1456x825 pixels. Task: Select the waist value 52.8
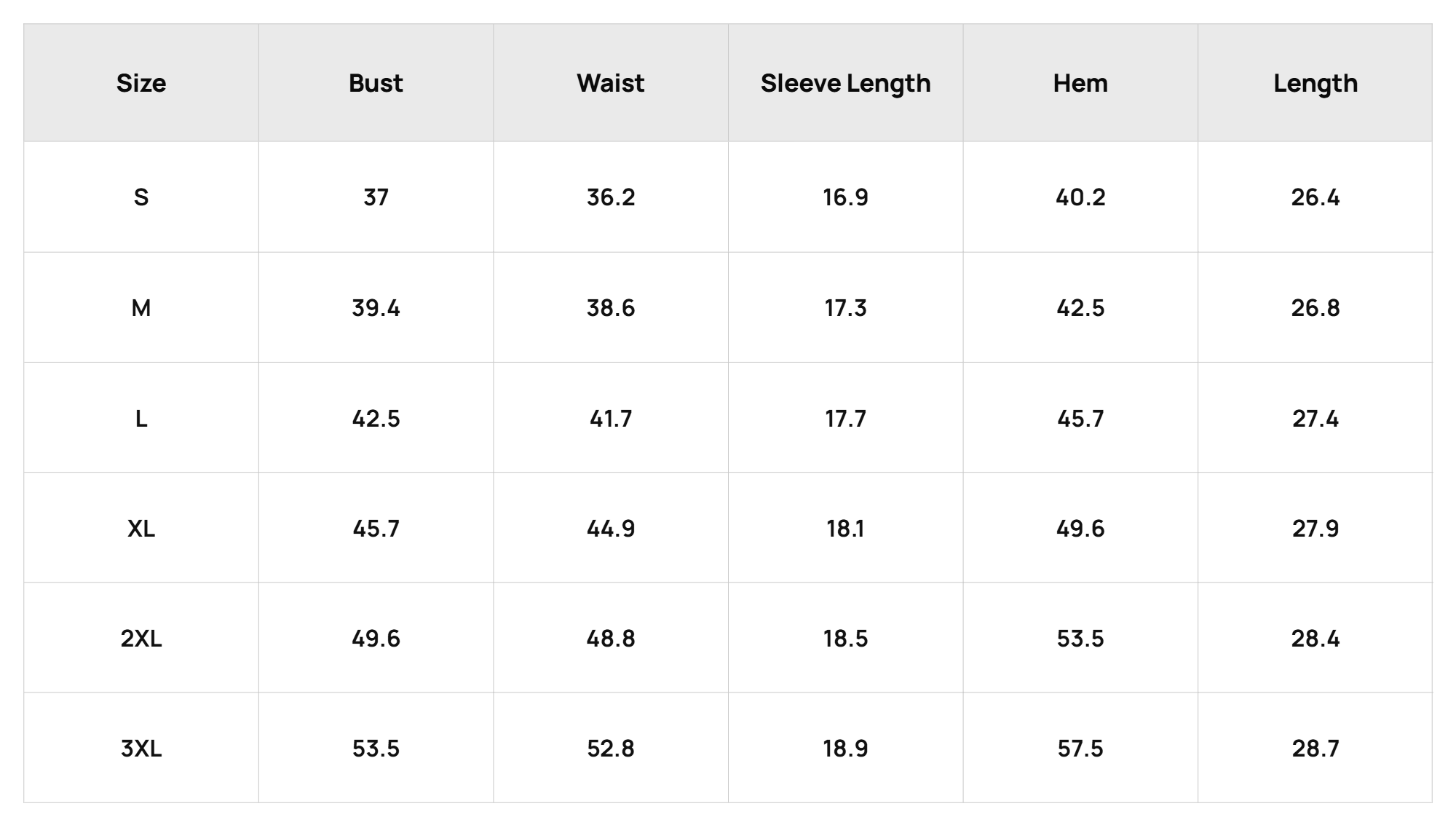coord(611,749)
